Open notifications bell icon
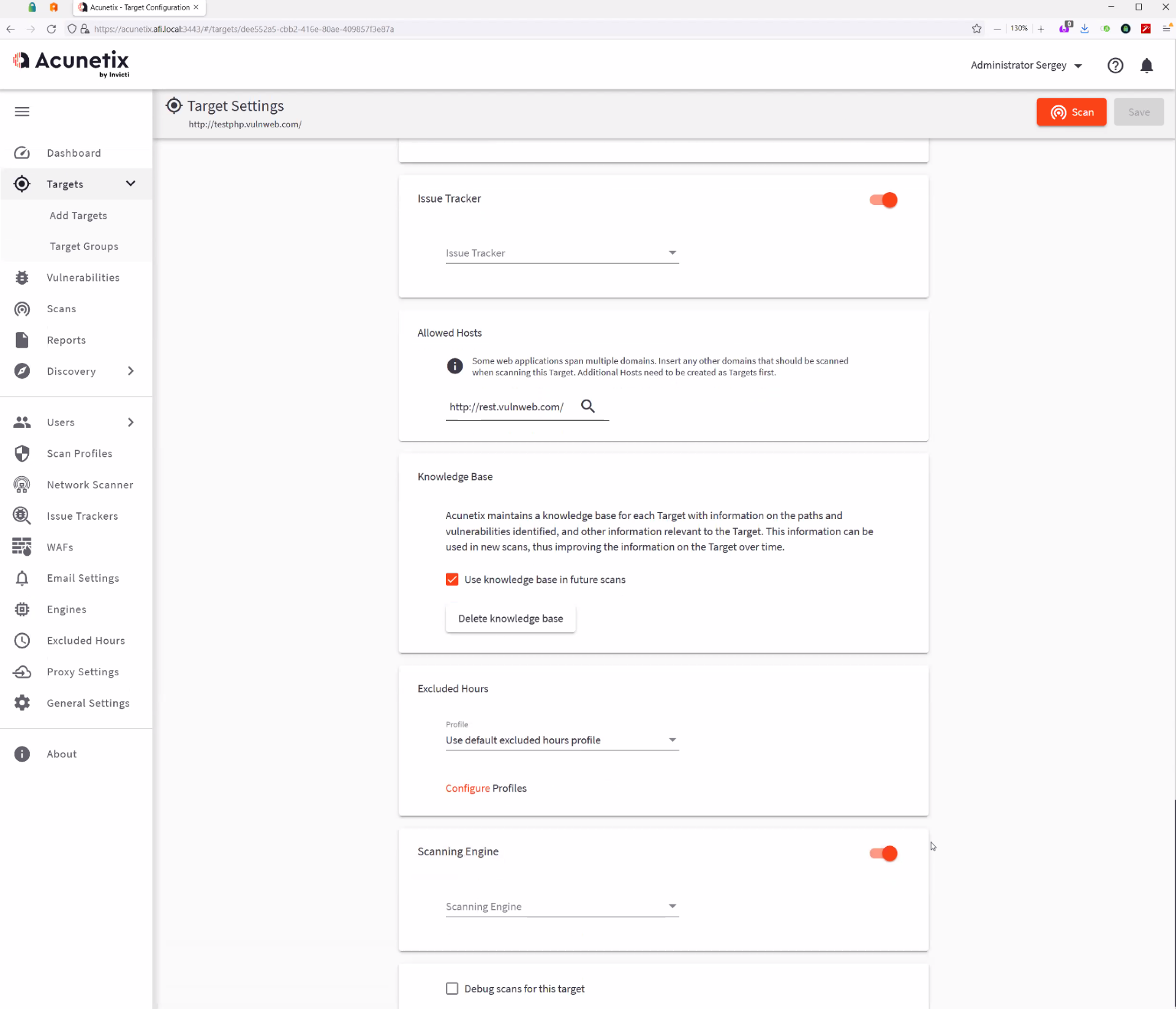The height and width of the screenshot is (1009, 1176). point(1147,66)
